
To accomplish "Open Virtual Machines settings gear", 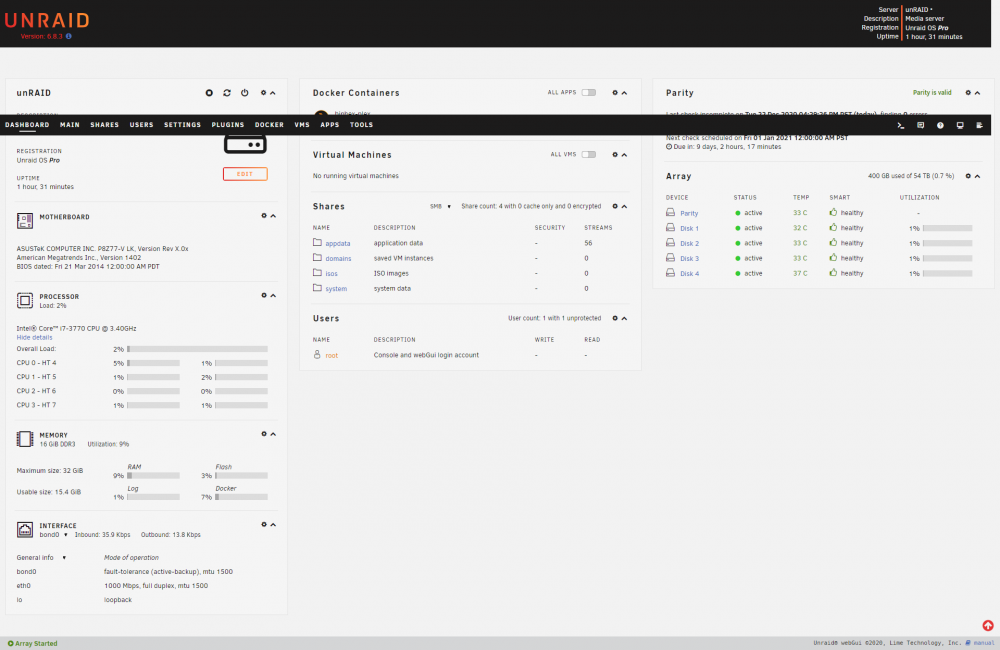I will click(615, 155).
